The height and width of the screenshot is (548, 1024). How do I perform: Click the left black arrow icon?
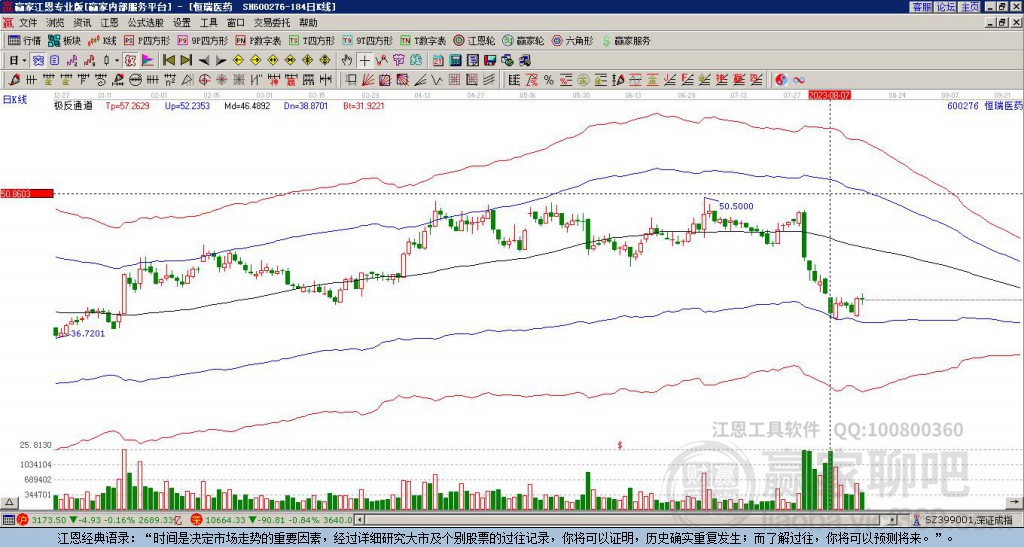tap(204, 61)
